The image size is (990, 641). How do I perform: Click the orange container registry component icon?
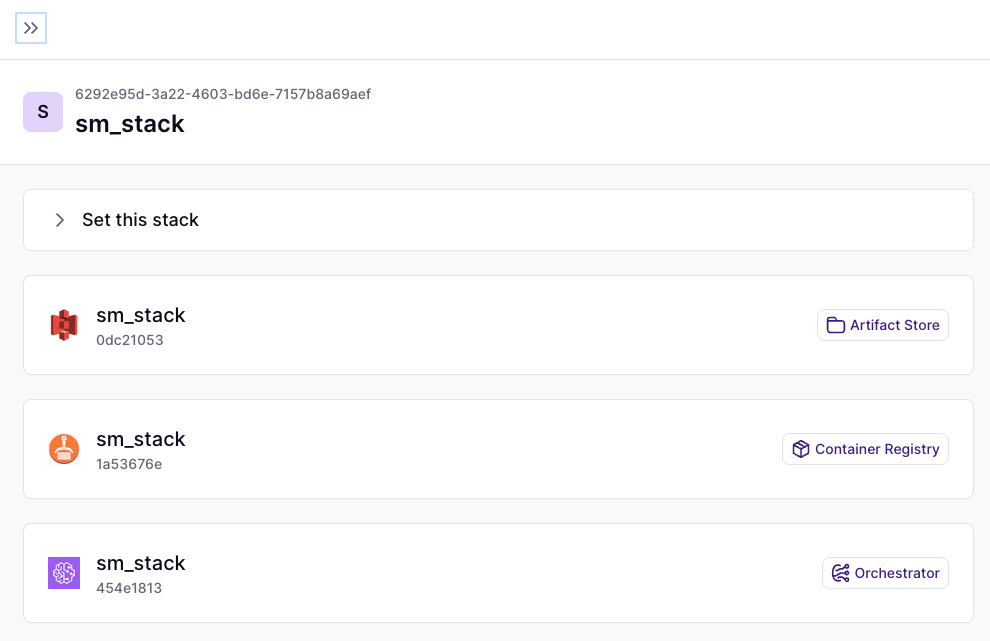tap(64, 449)
